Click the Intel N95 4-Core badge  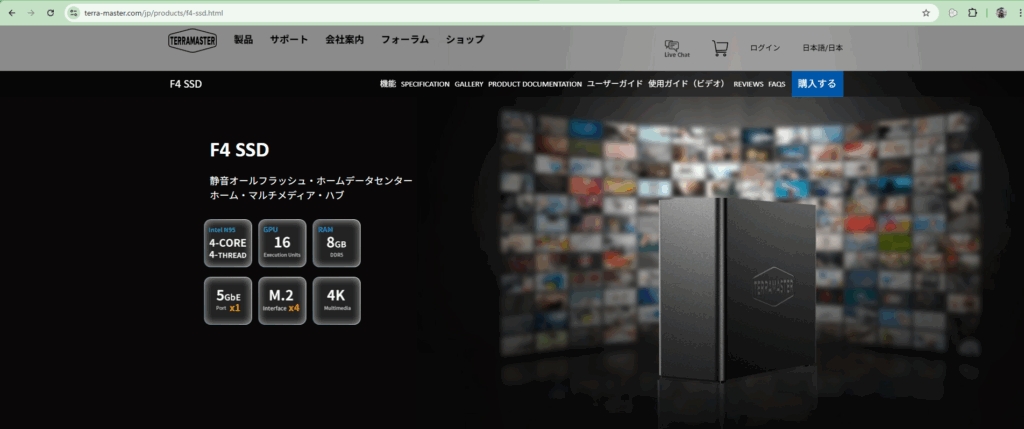click(228, 243)
